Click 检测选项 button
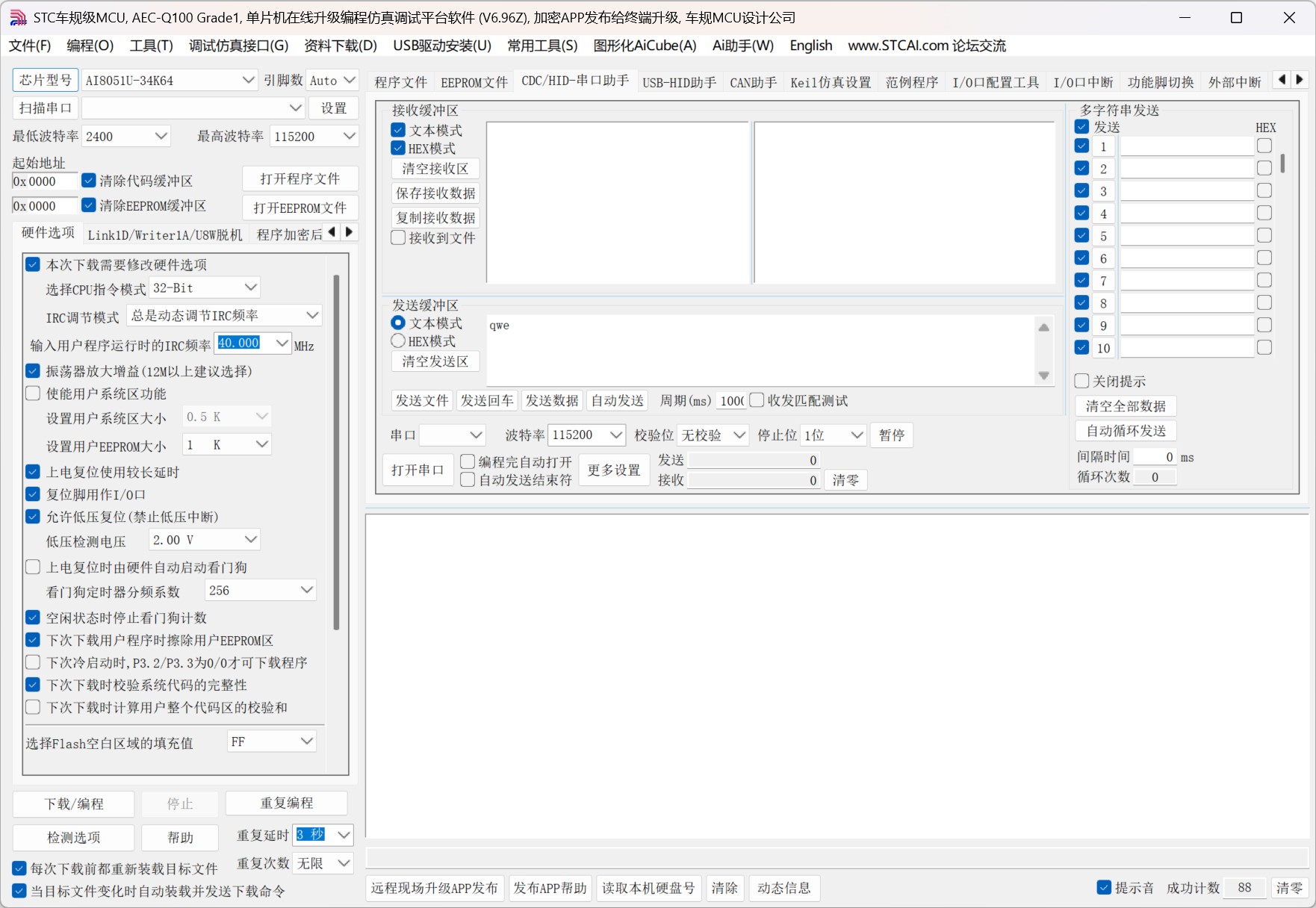1316x908 pixels. [73, 837]
